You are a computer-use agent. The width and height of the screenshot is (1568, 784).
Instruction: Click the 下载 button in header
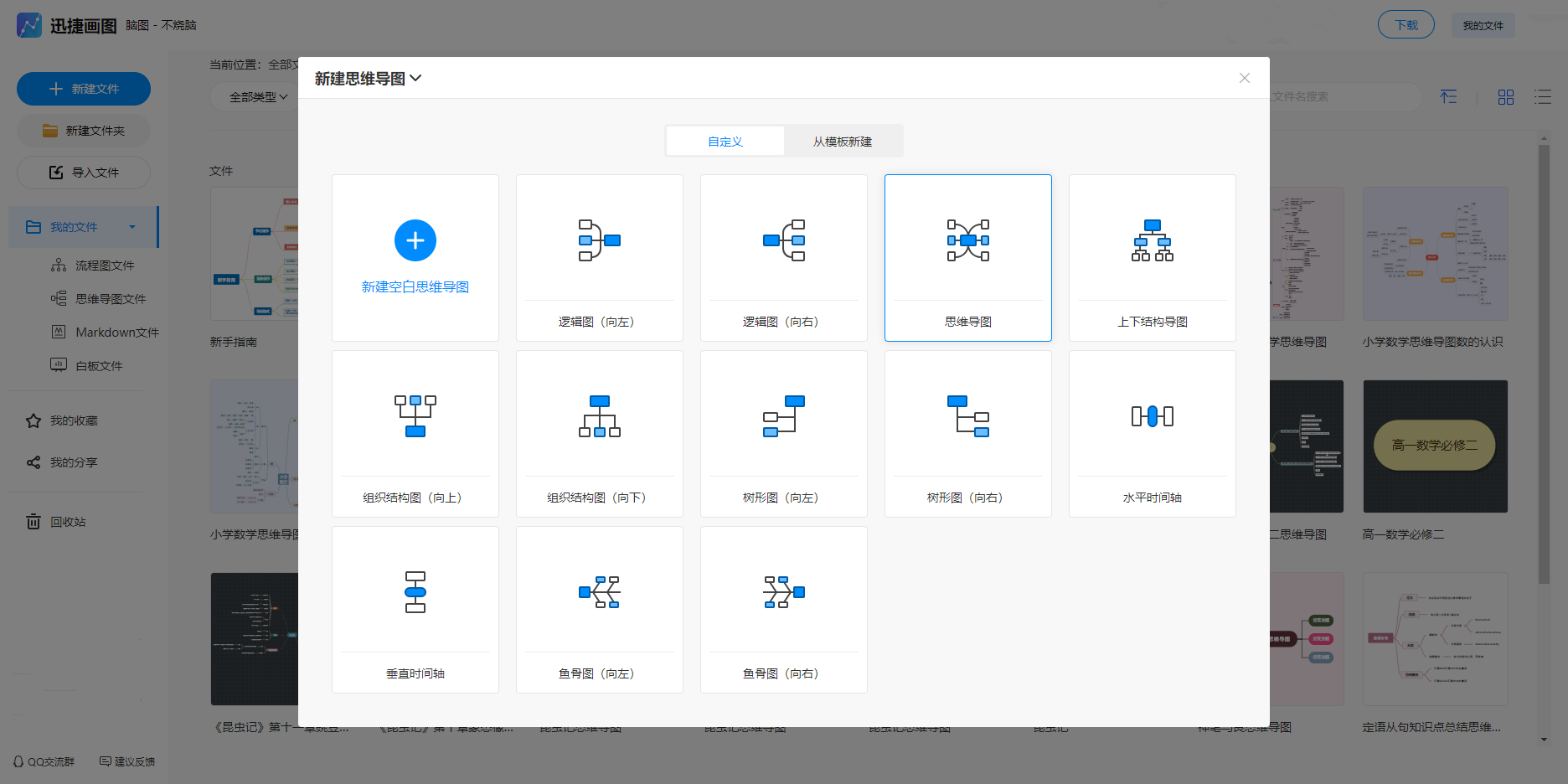[x=1406, y=25]
